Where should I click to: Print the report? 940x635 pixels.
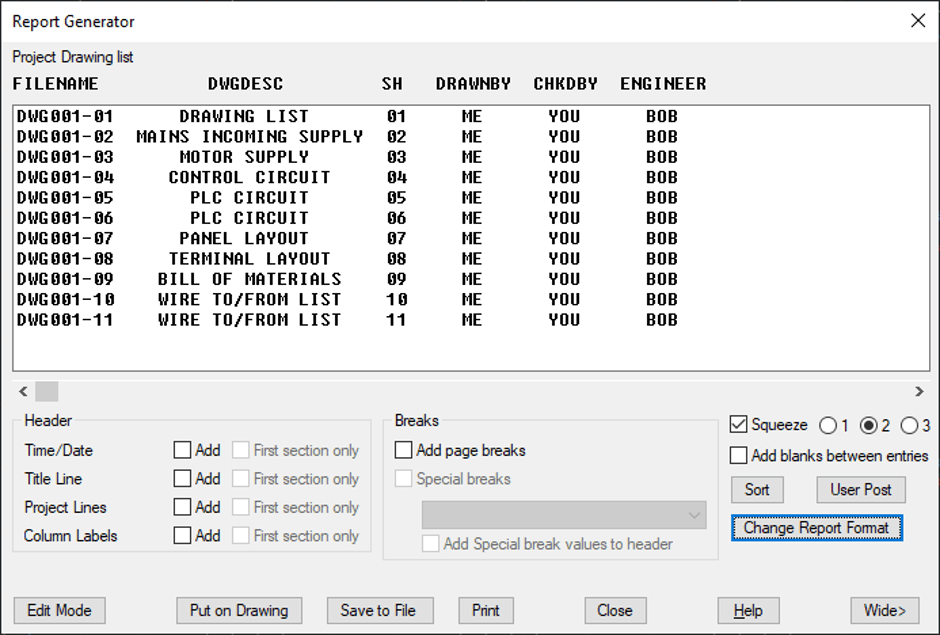pyautogui.click(x=486, y=610)
